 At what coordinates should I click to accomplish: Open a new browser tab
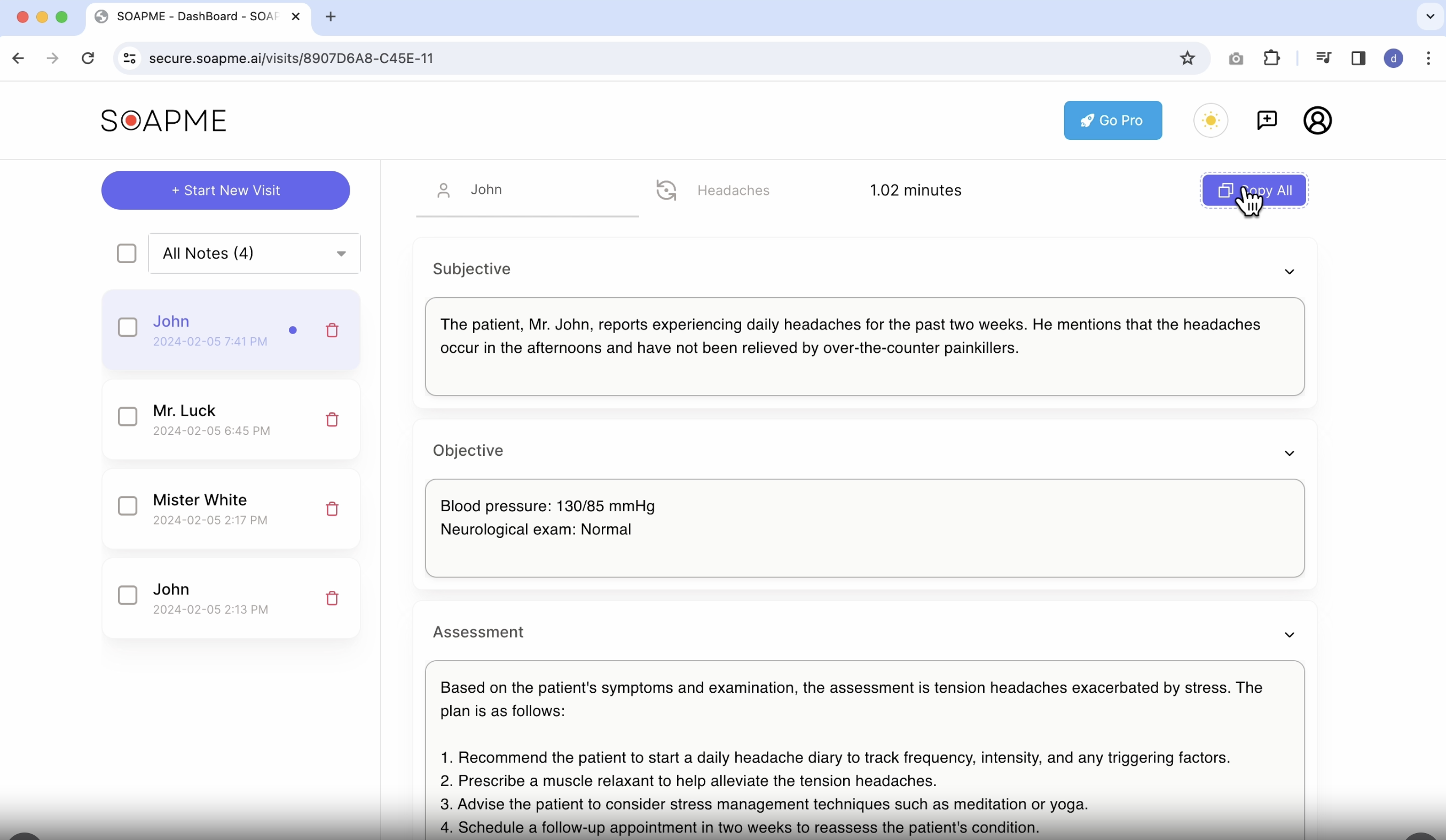pos(331,17)
